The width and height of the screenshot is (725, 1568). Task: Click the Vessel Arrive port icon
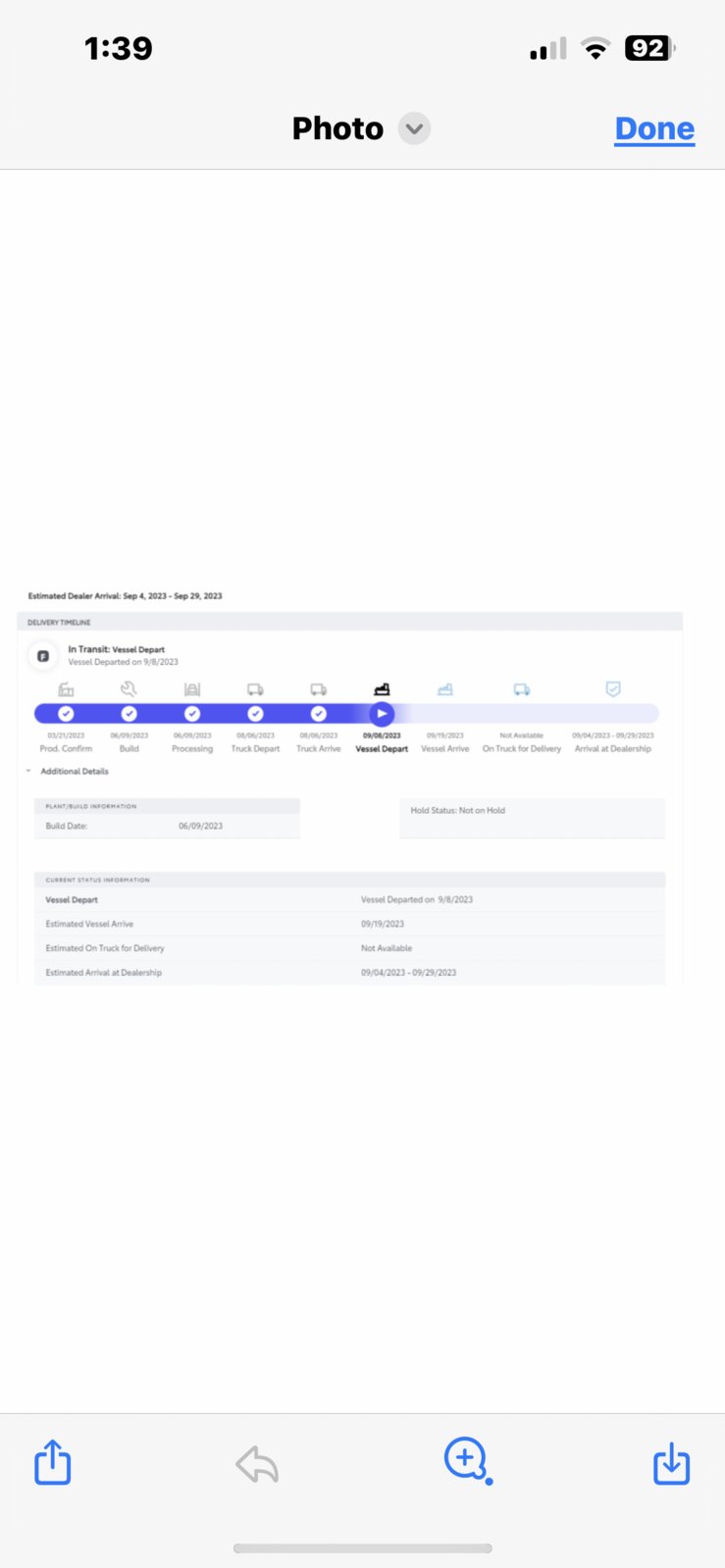click(x=445, y=689)
